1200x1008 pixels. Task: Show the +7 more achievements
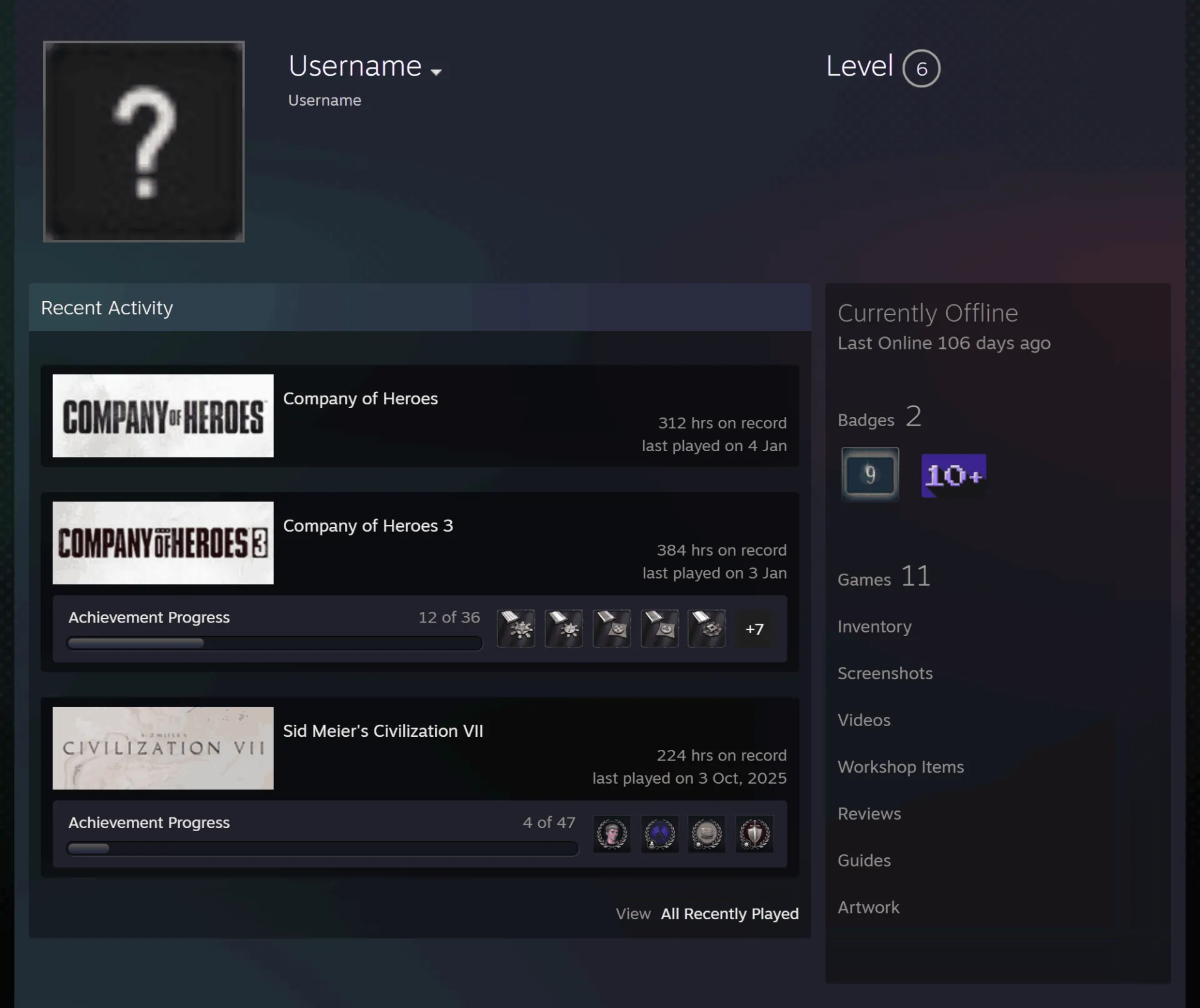754,629
